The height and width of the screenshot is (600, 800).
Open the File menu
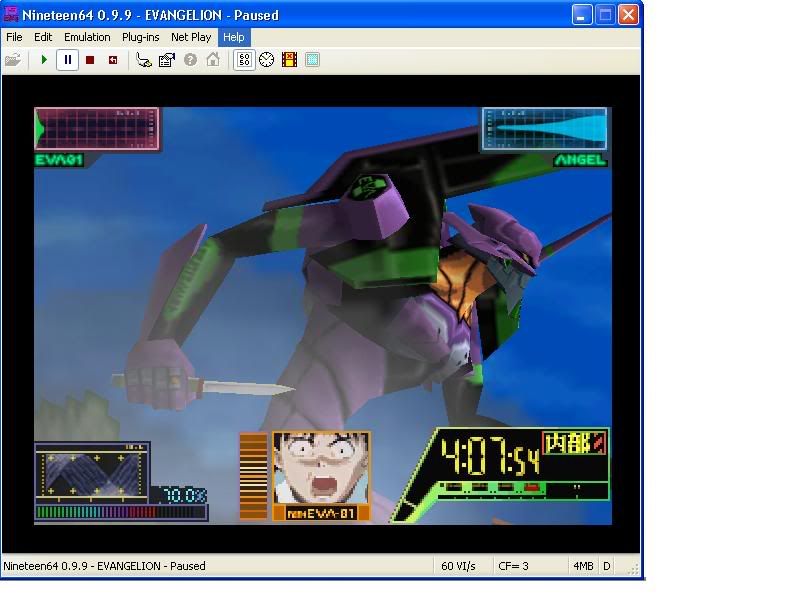[14, 37]
